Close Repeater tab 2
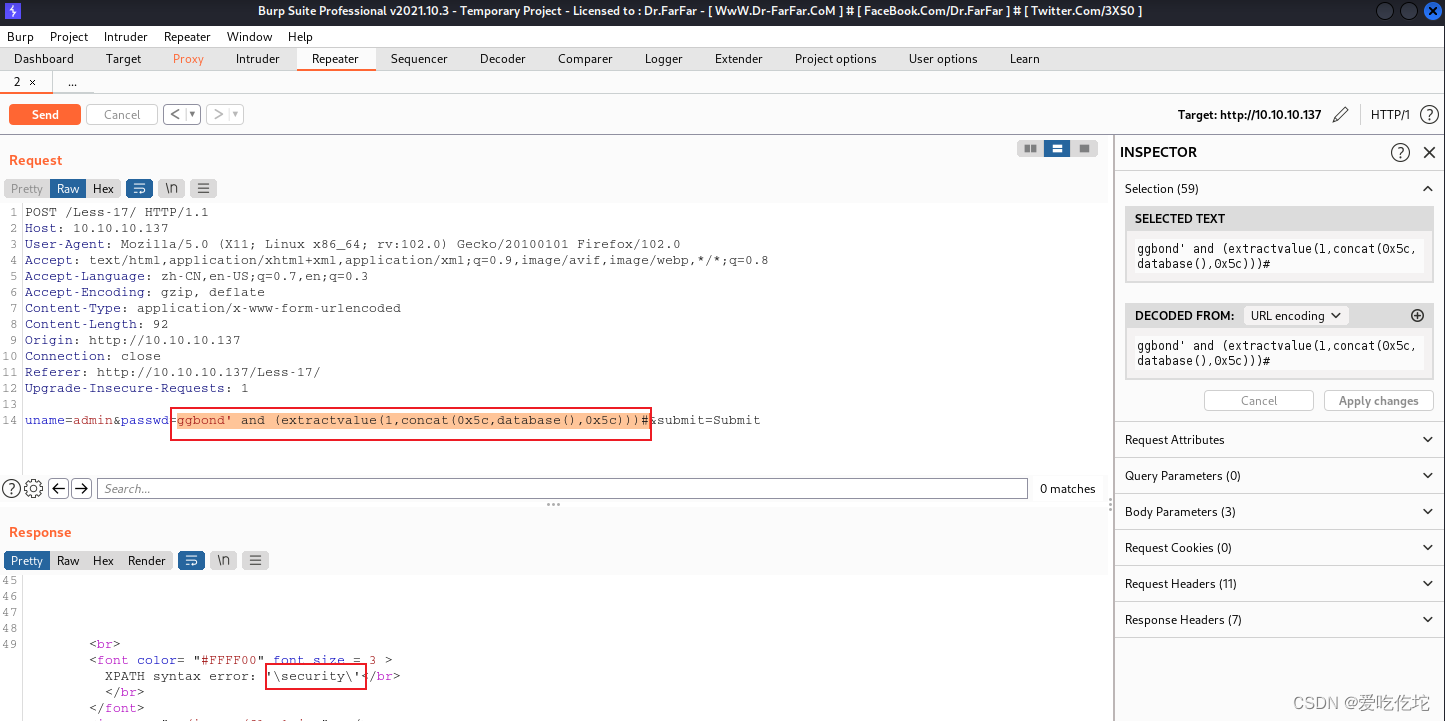 32,83
